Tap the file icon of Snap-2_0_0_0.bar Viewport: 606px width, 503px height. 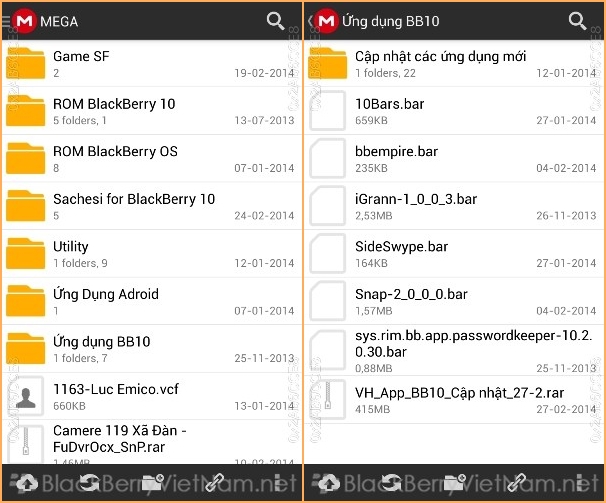(x=328, y=301)
